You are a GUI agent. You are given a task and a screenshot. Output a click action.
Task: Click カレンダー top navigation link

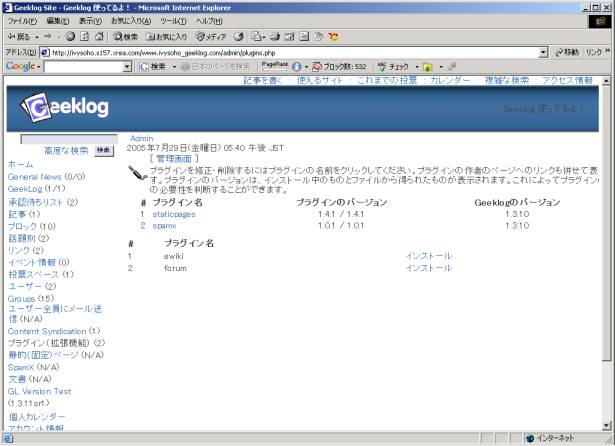point(450,80)
